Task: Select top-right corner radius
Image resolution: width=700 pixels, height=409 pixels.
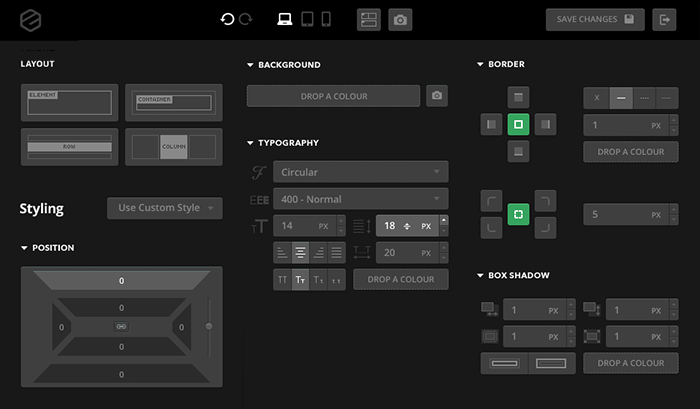Action: [545, 201]
